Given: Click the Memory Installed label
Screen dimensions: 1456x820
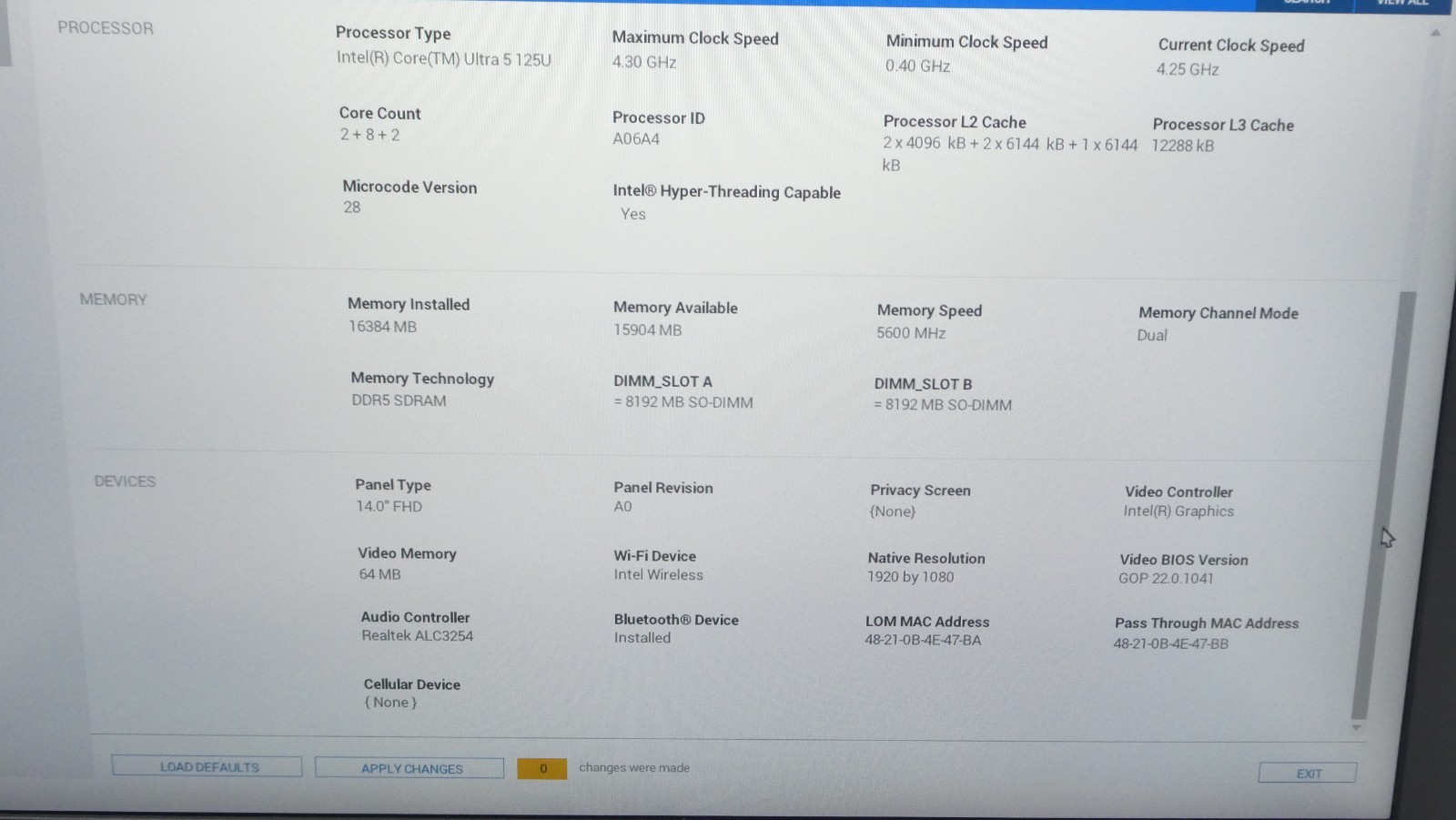Looking at the screenshot, I should tap(409, 304).
